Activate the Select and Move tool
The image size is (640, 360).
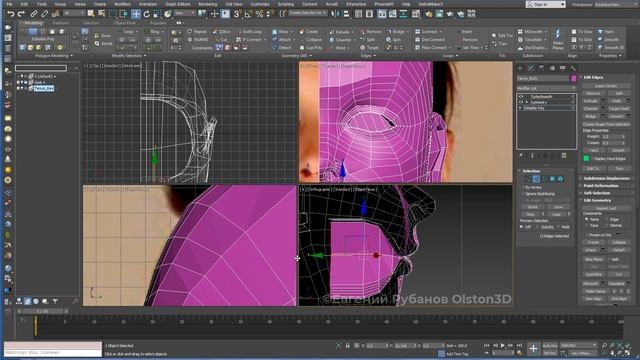[x=136, y=14]
